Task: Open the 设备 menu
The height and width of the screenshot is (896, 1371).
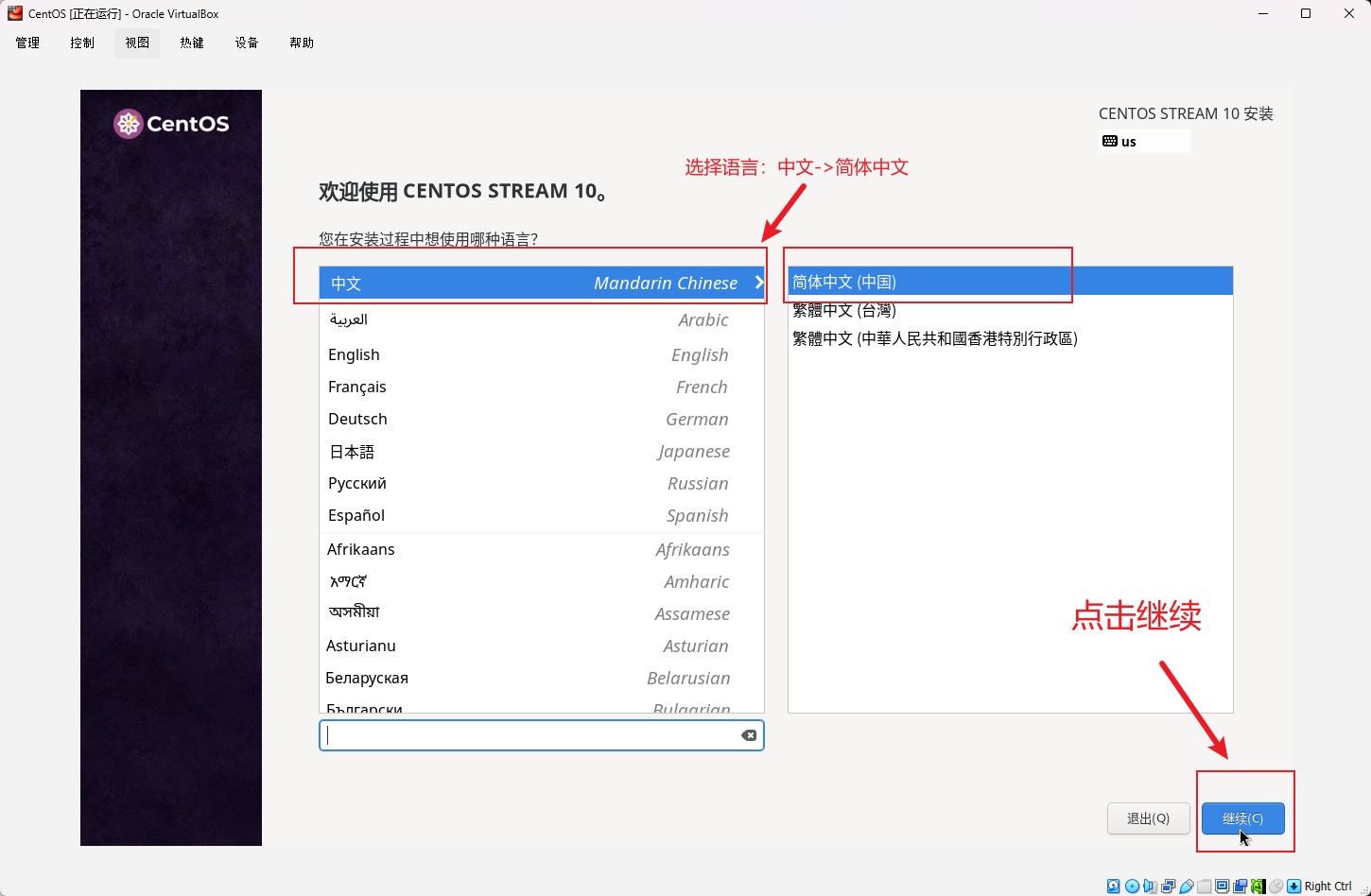Action: coord(247,43)
